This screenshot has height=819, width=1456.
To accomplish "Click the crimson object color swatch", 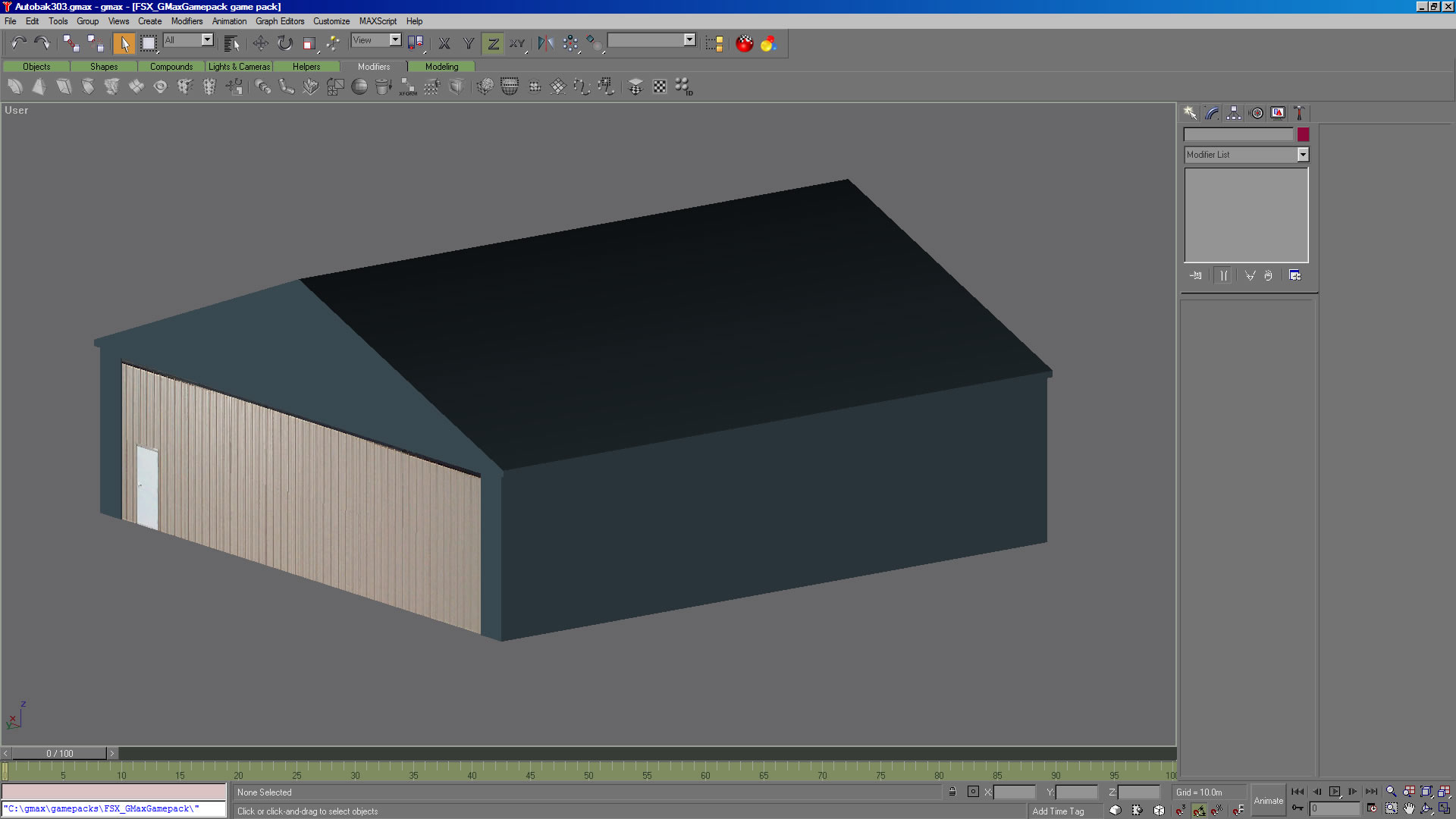I will (1303, 134).
